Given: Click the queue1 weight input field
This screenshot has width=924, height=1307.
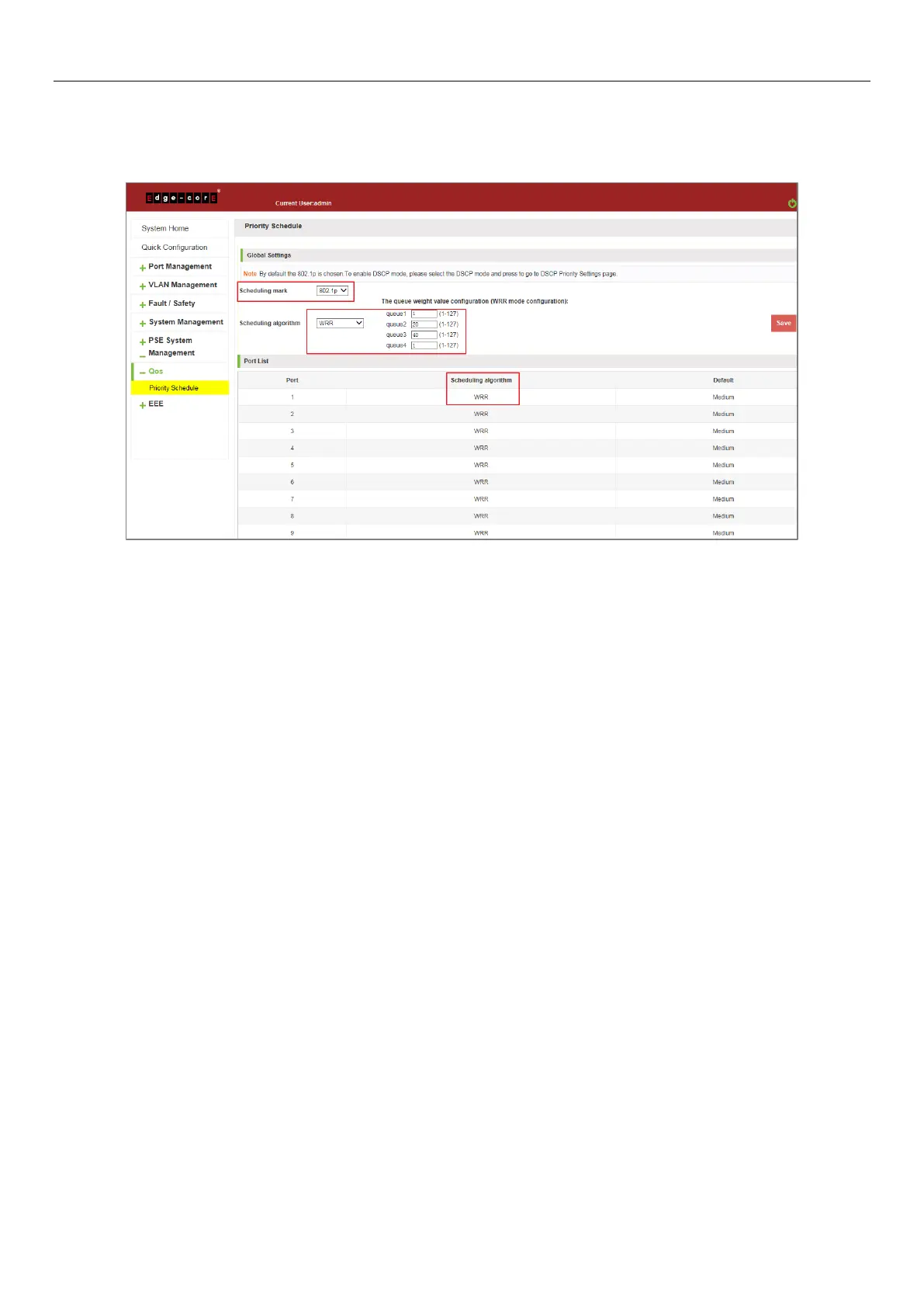Looking at the screenshot, I should click(424, 314).
